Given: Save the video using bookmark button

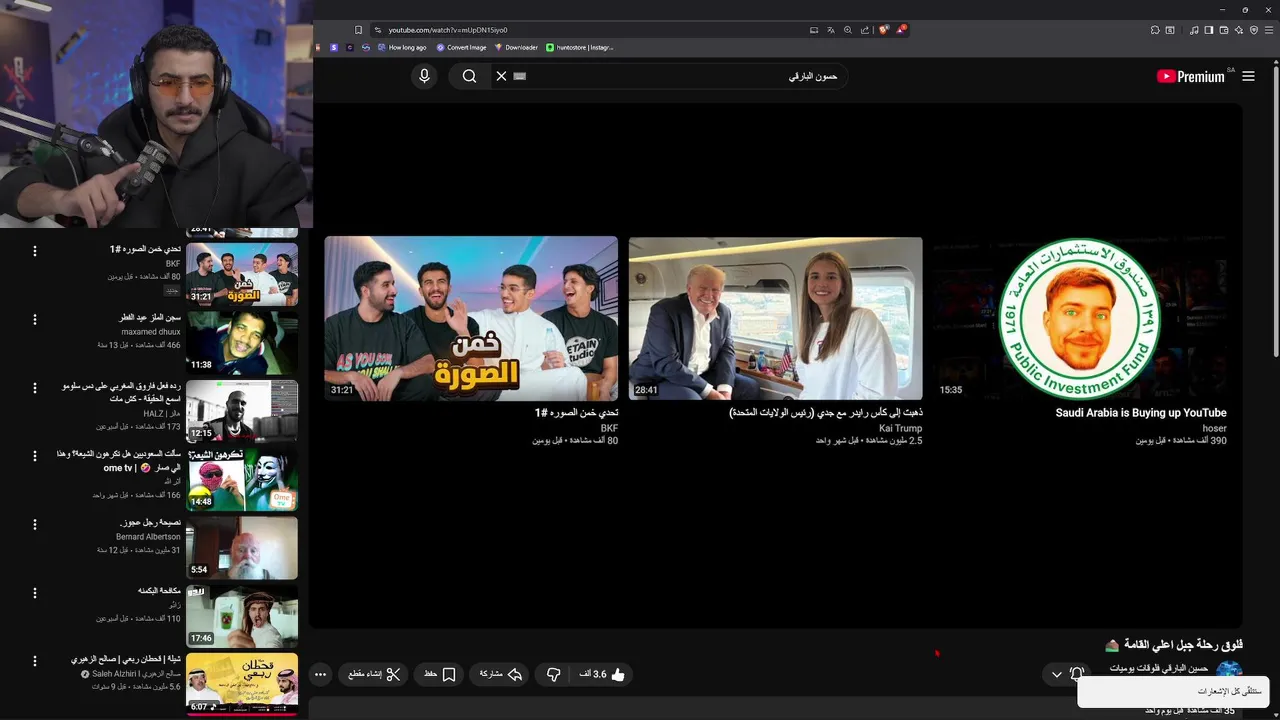Looking at the screenshot, I should coord(440,675).
